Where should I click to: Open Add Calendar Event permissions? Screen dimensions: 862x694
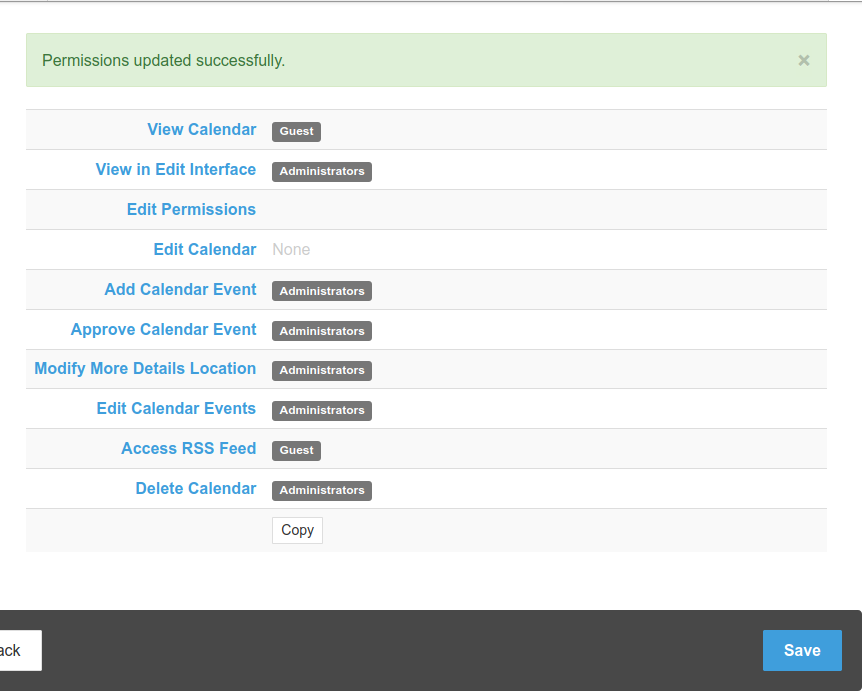pos(180,289)
